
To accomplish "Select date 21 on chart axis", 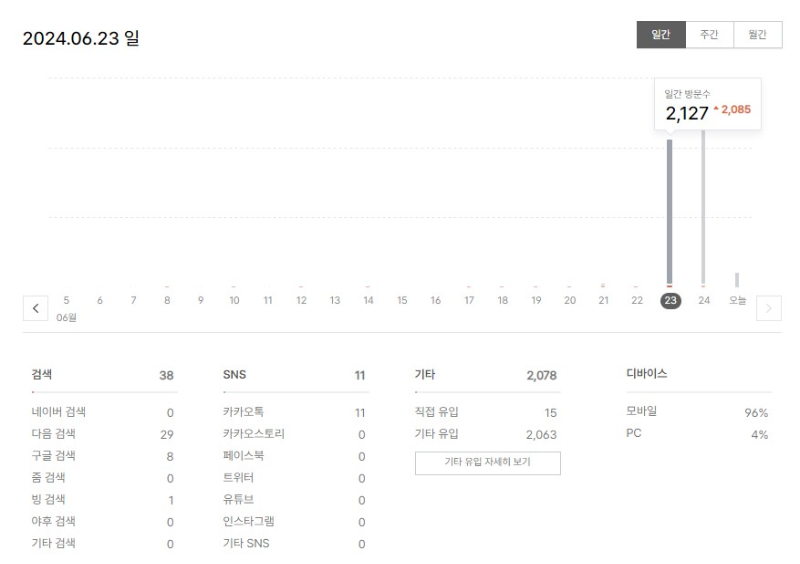I will pos(604,301).
